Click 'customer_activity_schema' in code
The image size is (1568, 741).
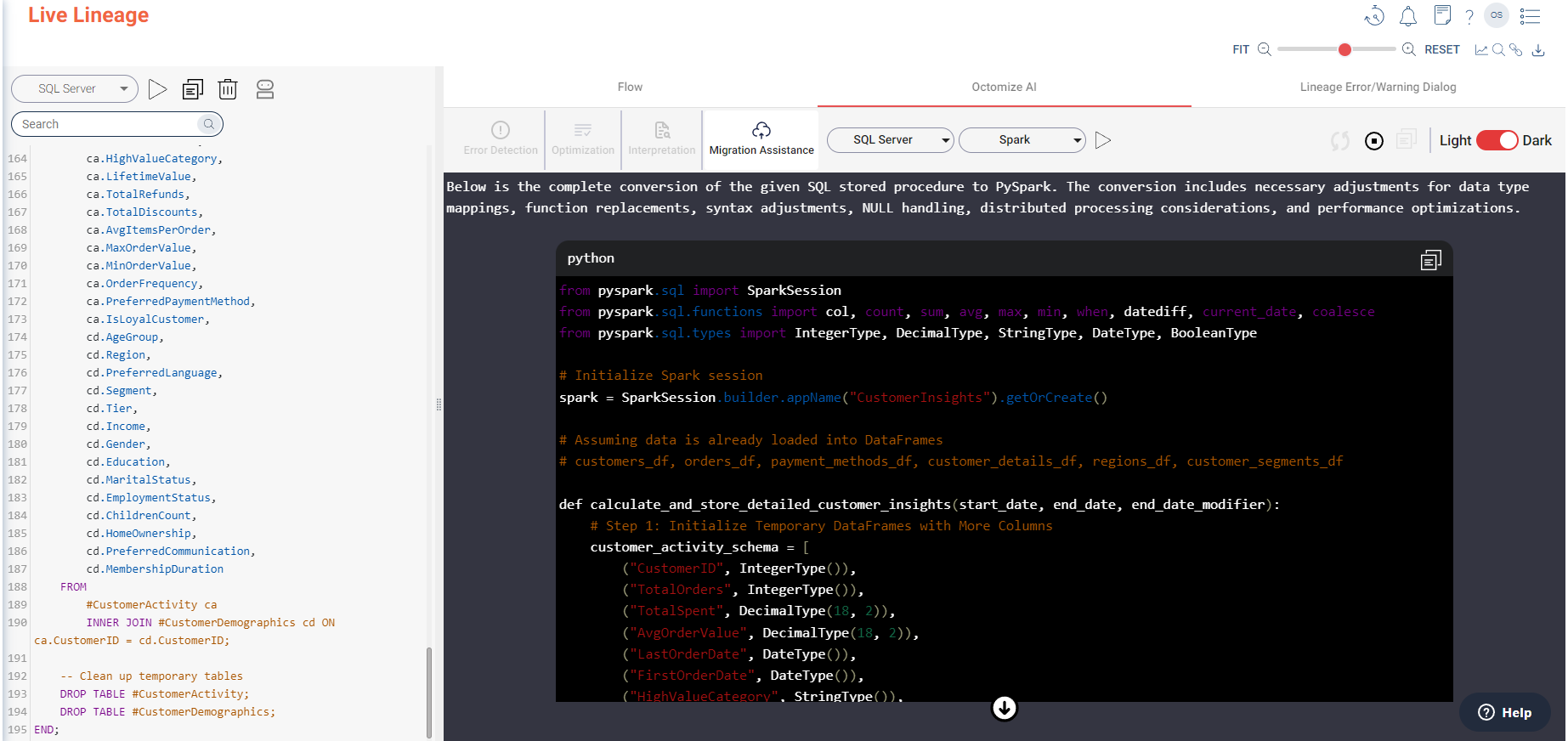[x=684, y=547]
